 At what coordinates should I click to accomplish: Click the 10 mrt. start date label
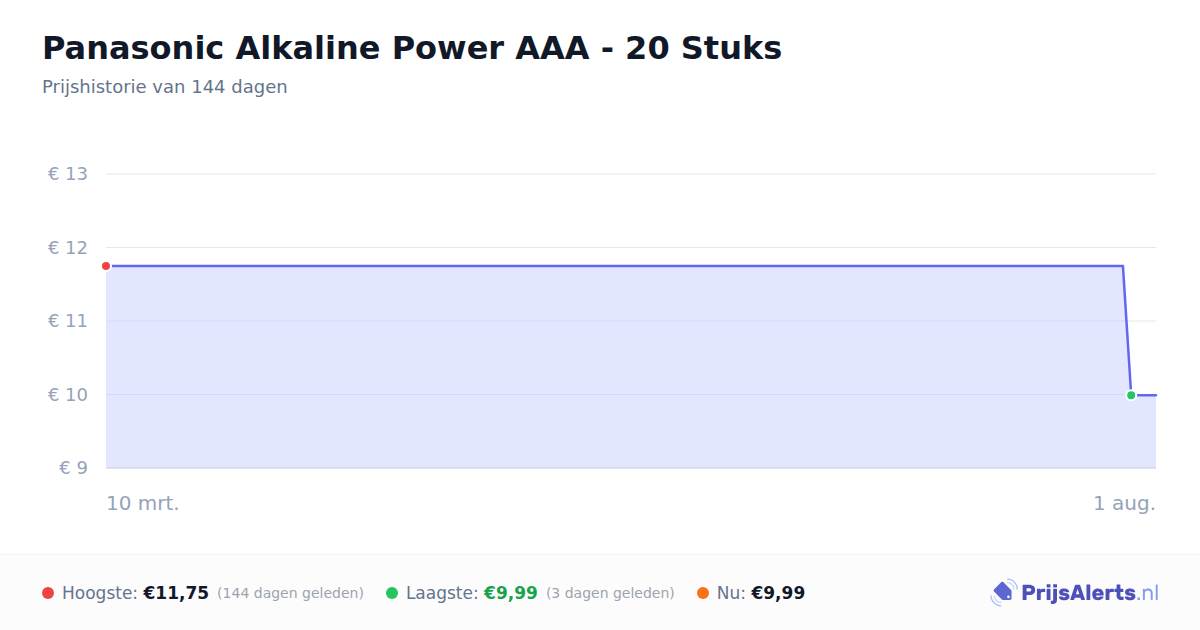pyautogui.click(x=143, y=503)
